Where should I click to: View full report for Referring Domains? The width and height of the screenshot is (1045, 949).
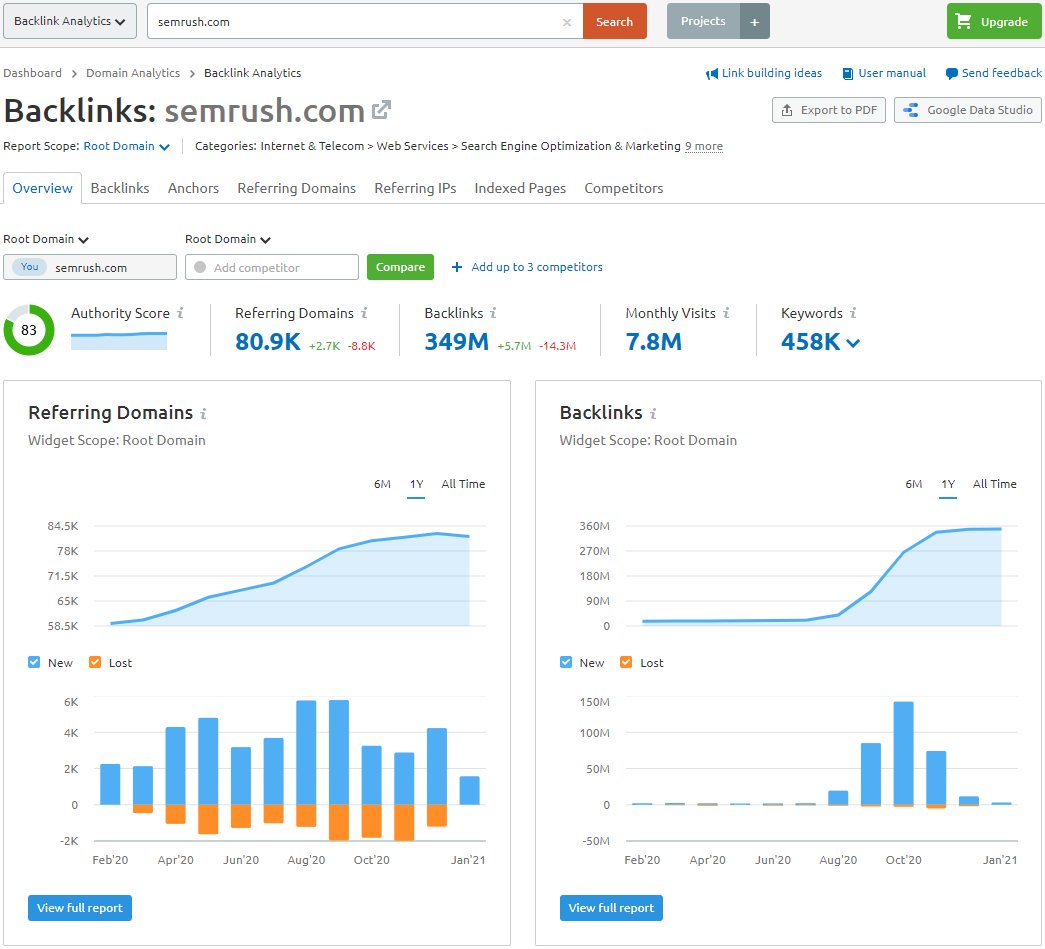(80, 908)
